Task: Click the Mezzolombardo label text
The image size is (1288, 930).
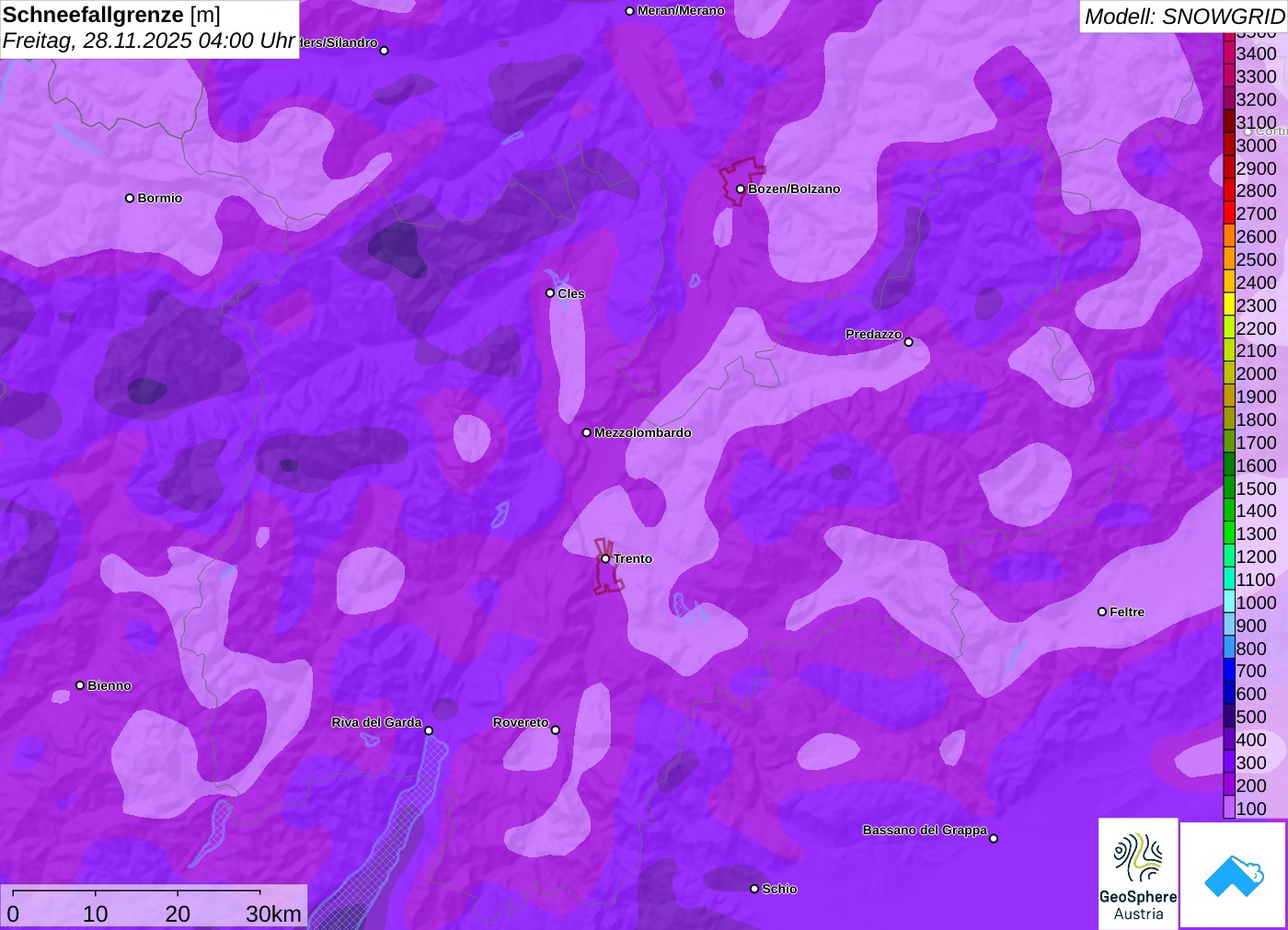Action: 642,432
